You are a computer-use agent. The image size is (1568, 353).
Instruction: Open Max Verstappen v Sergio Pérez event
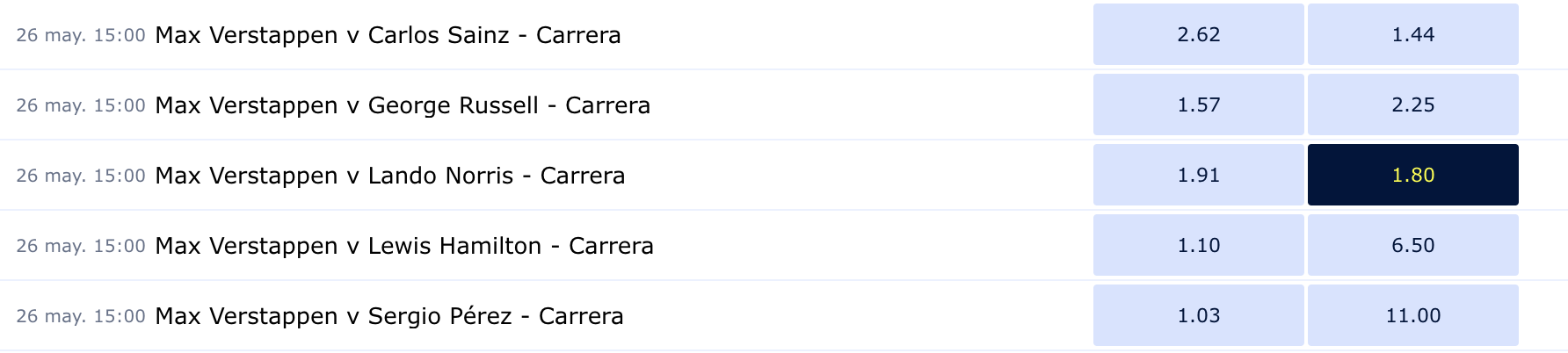(389, 316)
